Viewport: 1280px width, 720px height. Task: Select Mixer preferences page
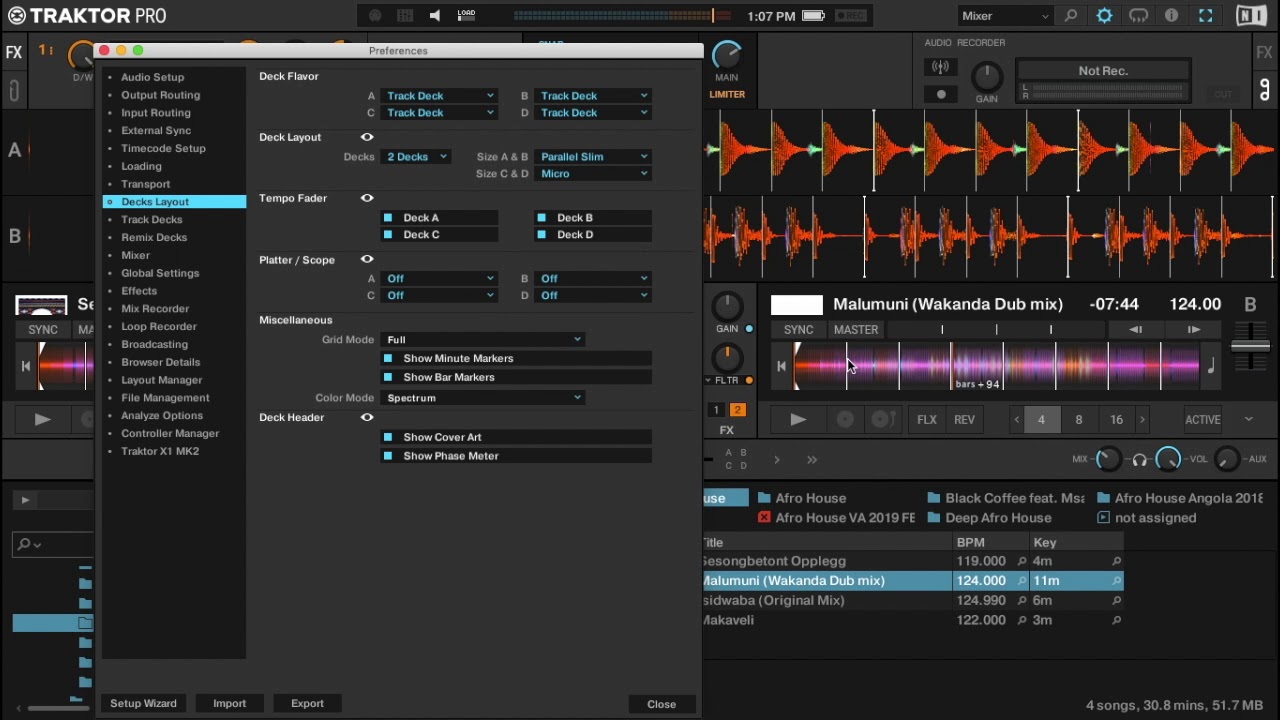(x=135, y=256)
